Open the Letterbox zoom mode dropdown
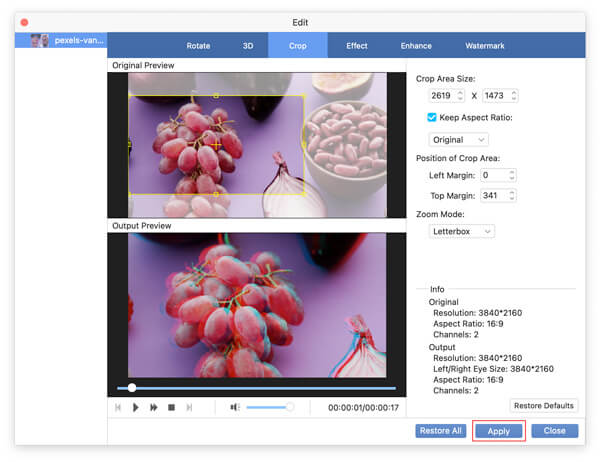Screen dimensions: 600x462 click(461, 231)
